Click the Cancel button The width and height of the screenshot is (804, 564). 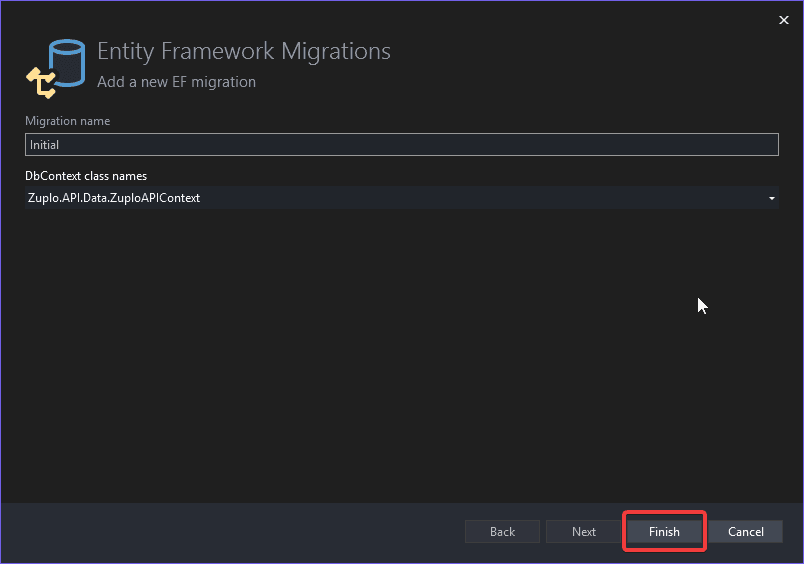click(x=746, y=532)
